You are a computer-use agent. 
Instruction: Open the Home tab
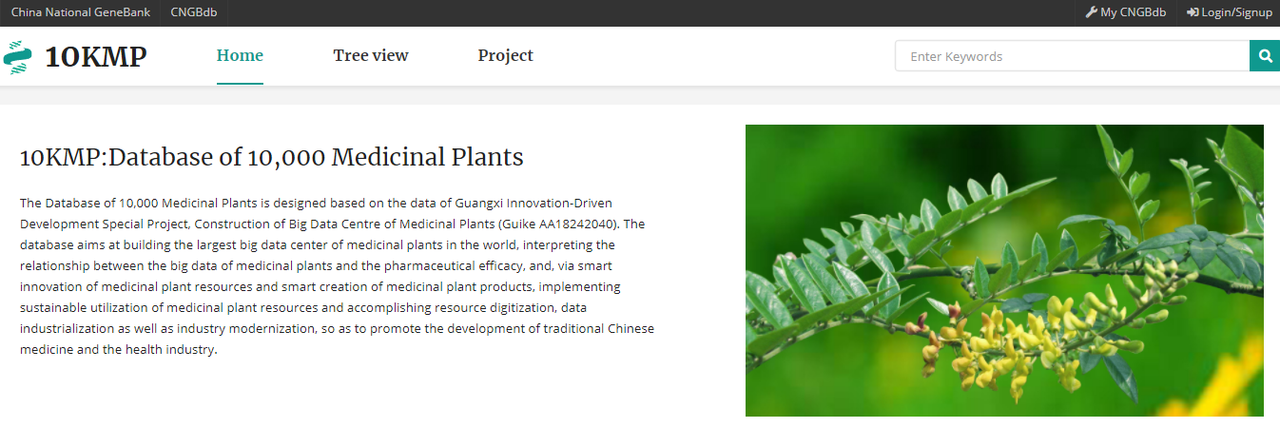pyautogui.click(x=240, y=56)
